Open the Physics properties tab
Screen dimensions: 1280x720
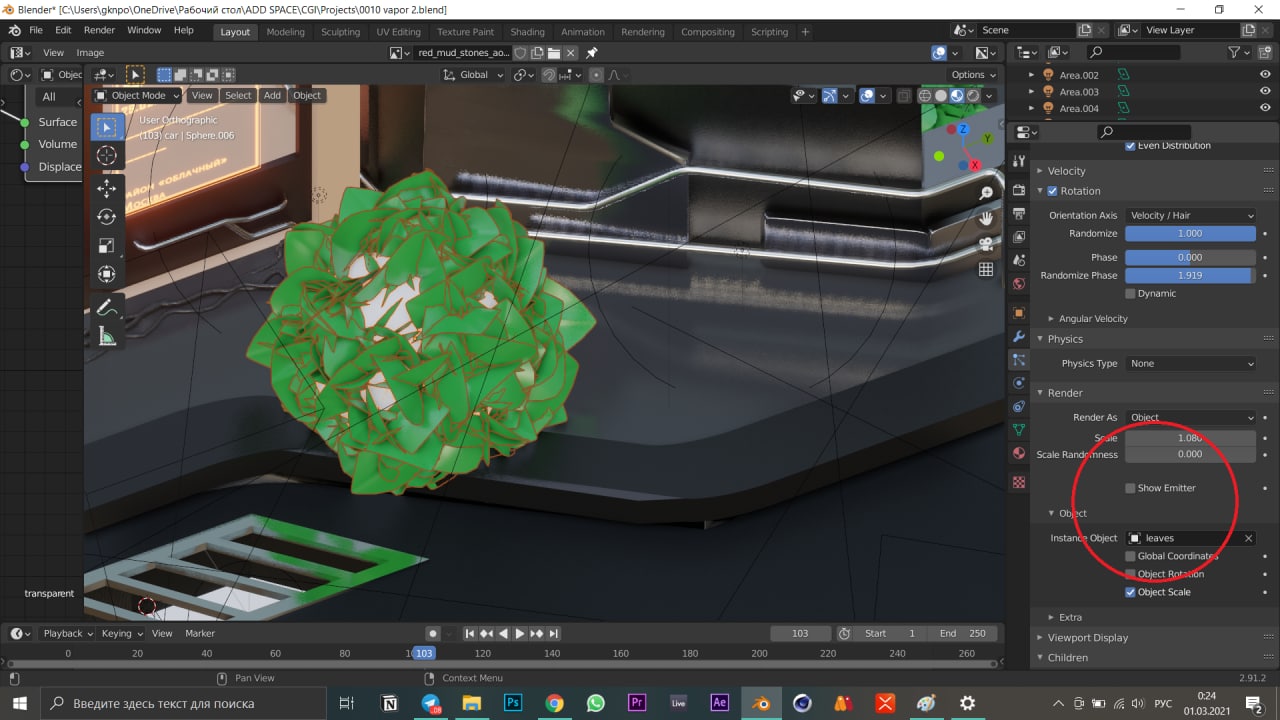point(1019,383)
